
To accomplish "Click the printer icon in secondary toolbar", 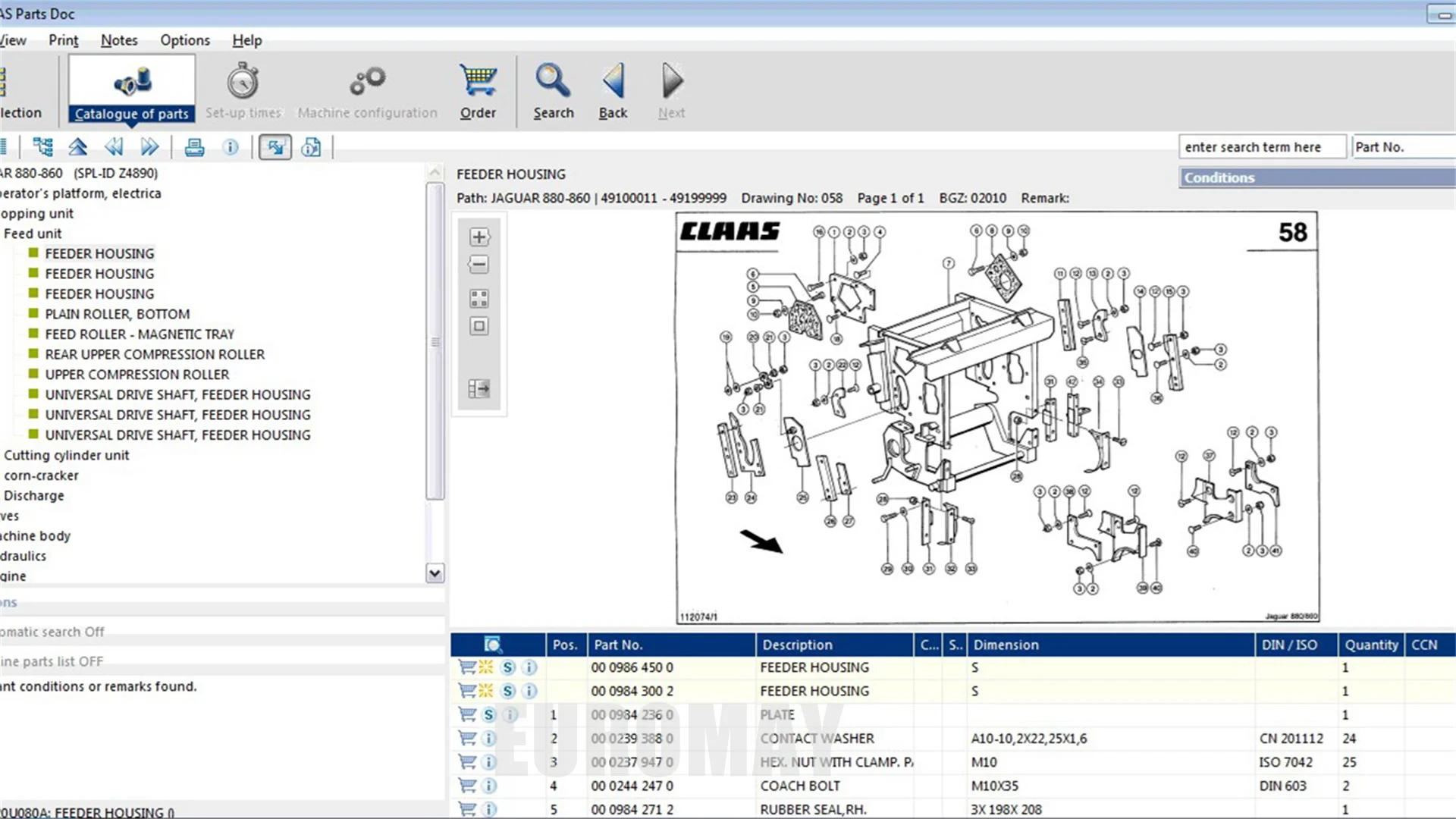I will coord(194,147).
